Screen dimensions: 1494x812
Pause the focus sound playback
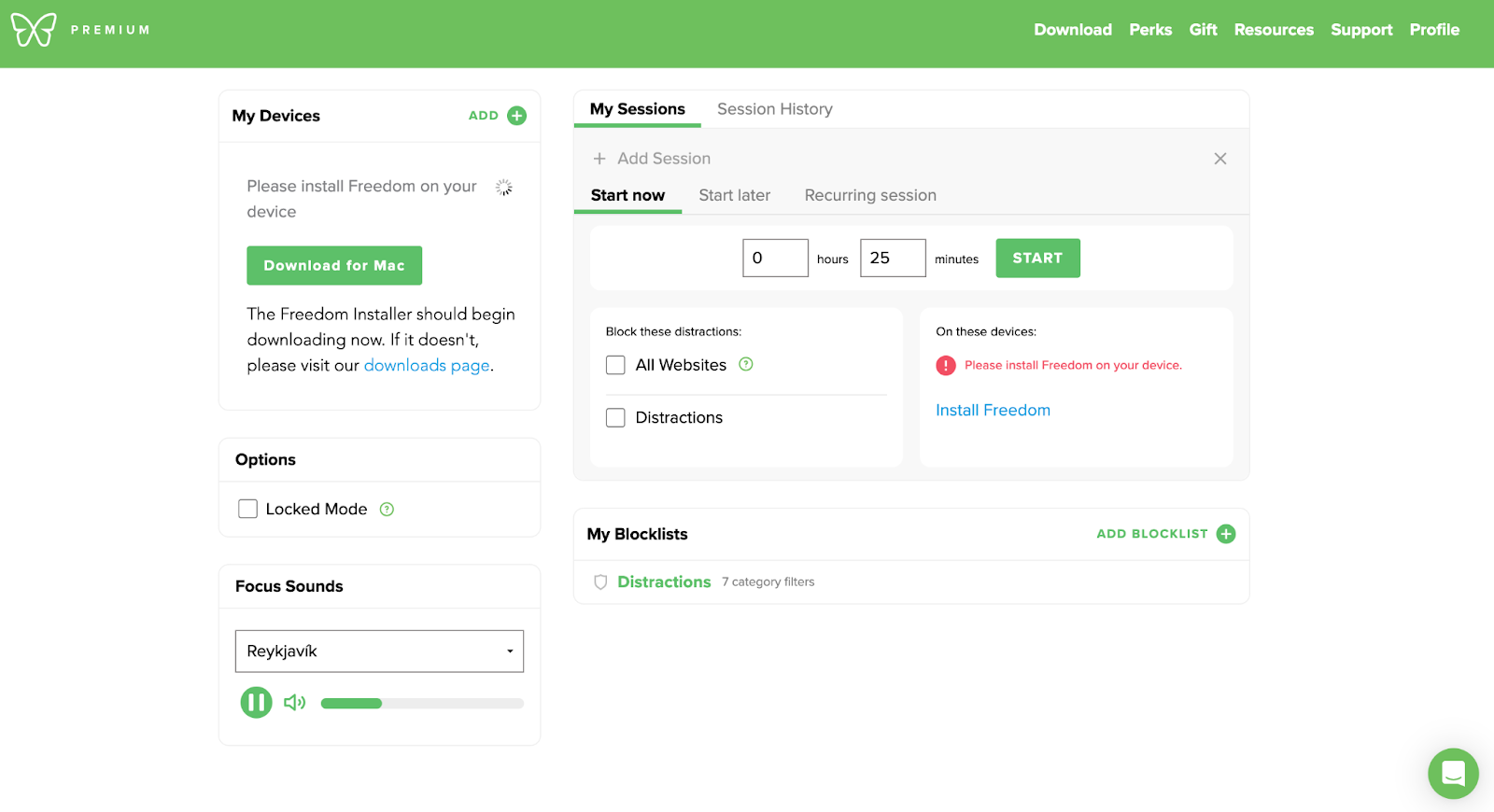[256, 702]
